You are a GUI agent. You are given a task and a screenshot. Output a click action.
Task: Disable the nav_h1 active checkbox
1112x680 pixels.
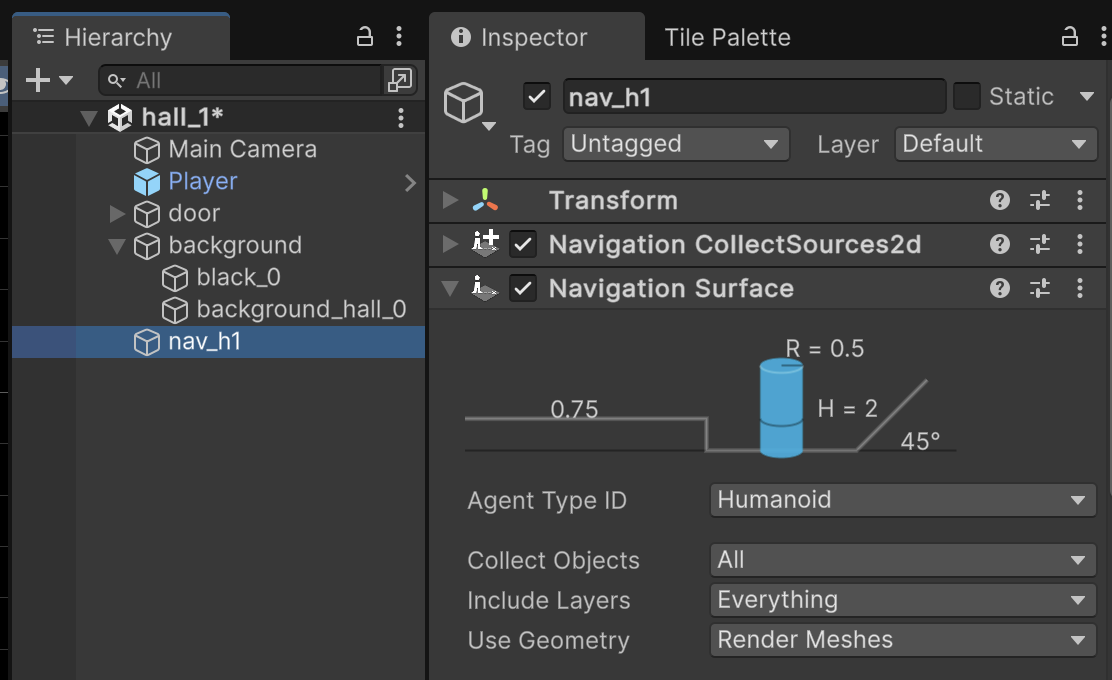click(537, 96)
